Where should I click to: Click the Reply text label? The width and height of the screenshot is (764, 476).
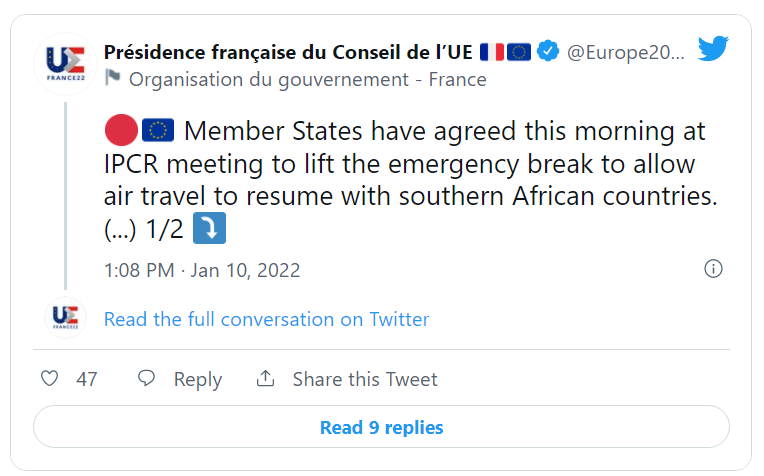pos(197,380)
